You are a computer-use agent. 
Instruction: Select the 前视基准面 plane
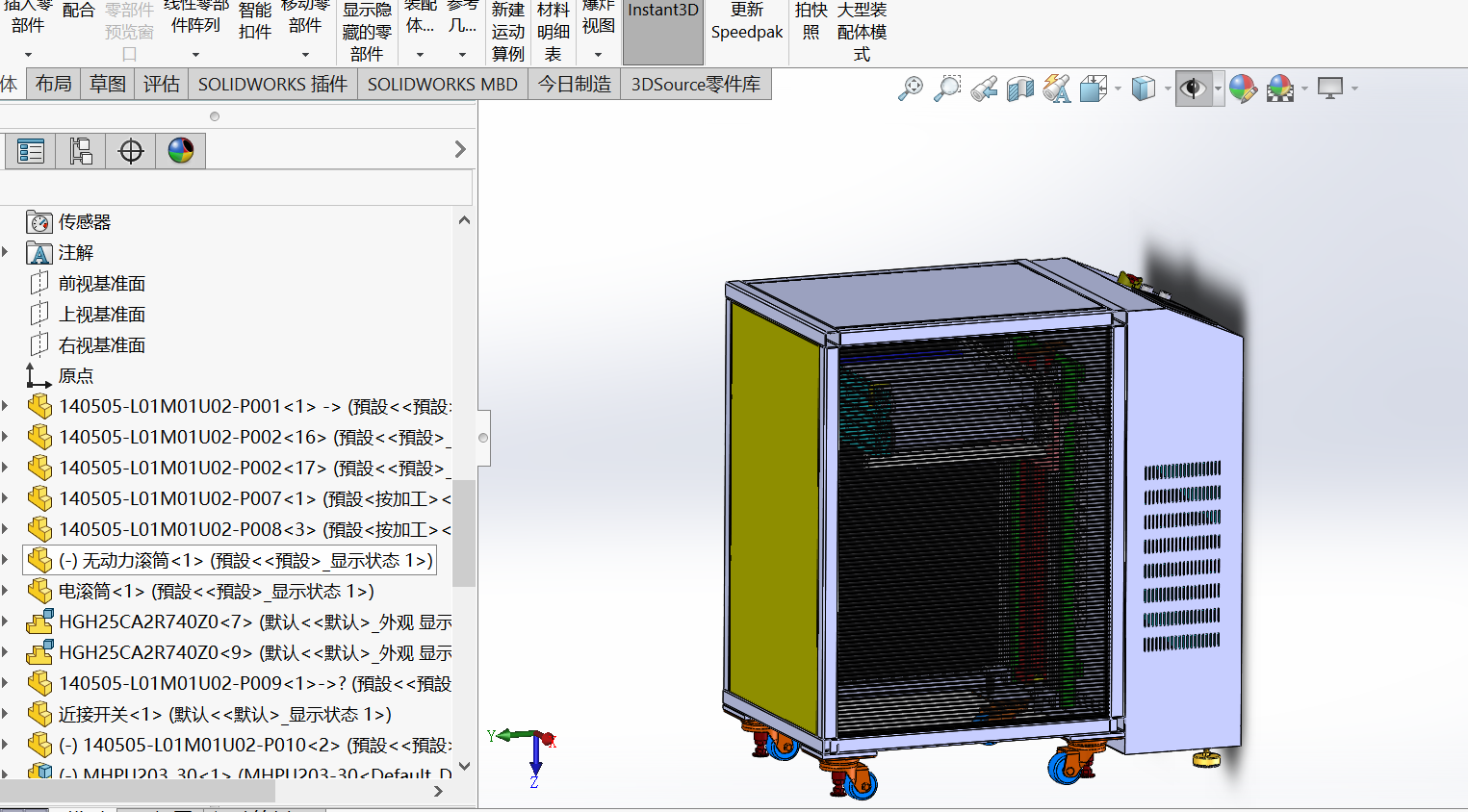click(x=102, y=284)
